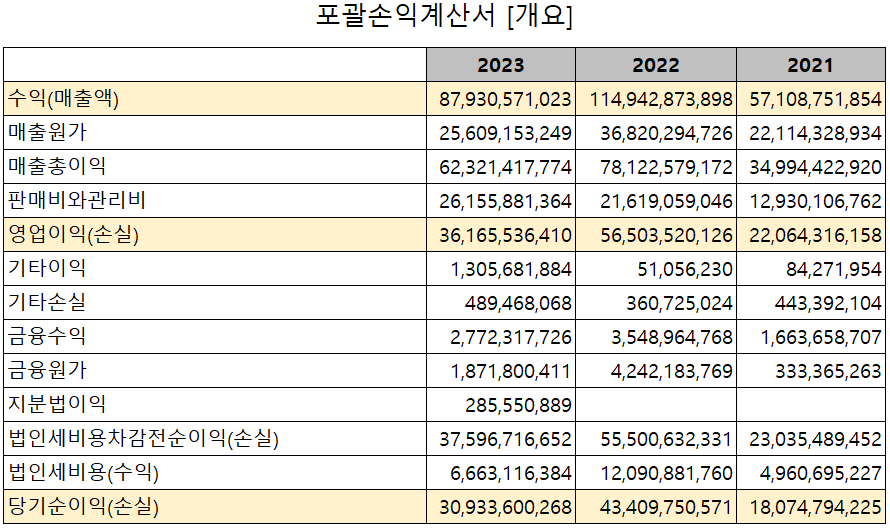Click the 금융원가 row label

click(x=47, y=370)
